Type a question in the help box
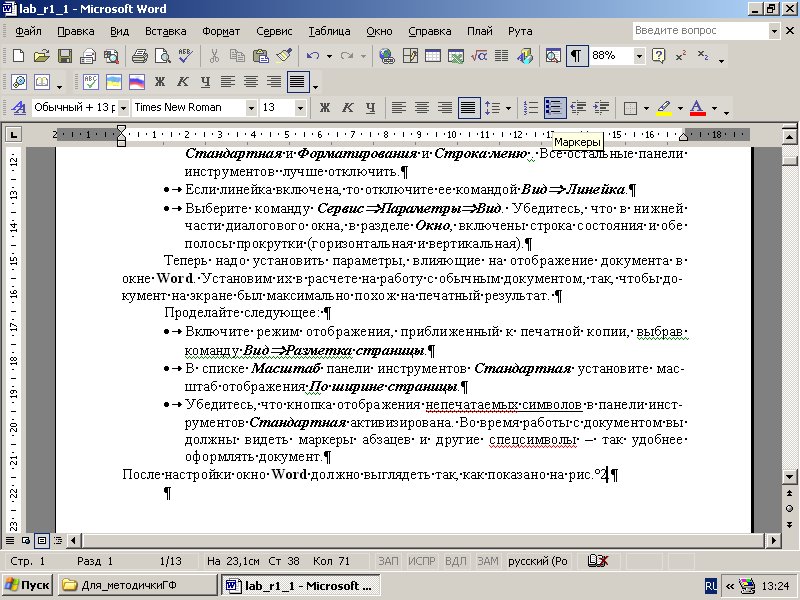 (x=701, y=31)
